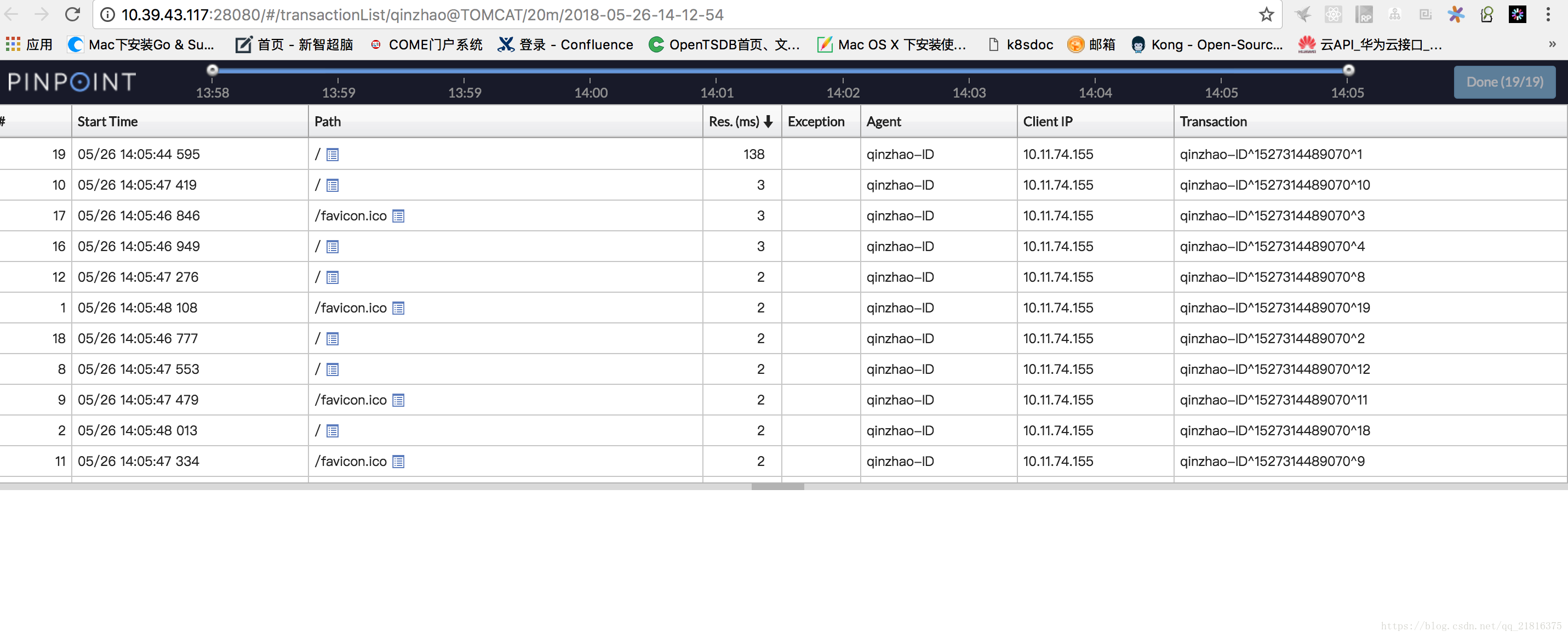Viewport: 1568px width, 637px height.
Task: Open 登录 - Confluence bookmark
Action: click(x=565, y=44)
